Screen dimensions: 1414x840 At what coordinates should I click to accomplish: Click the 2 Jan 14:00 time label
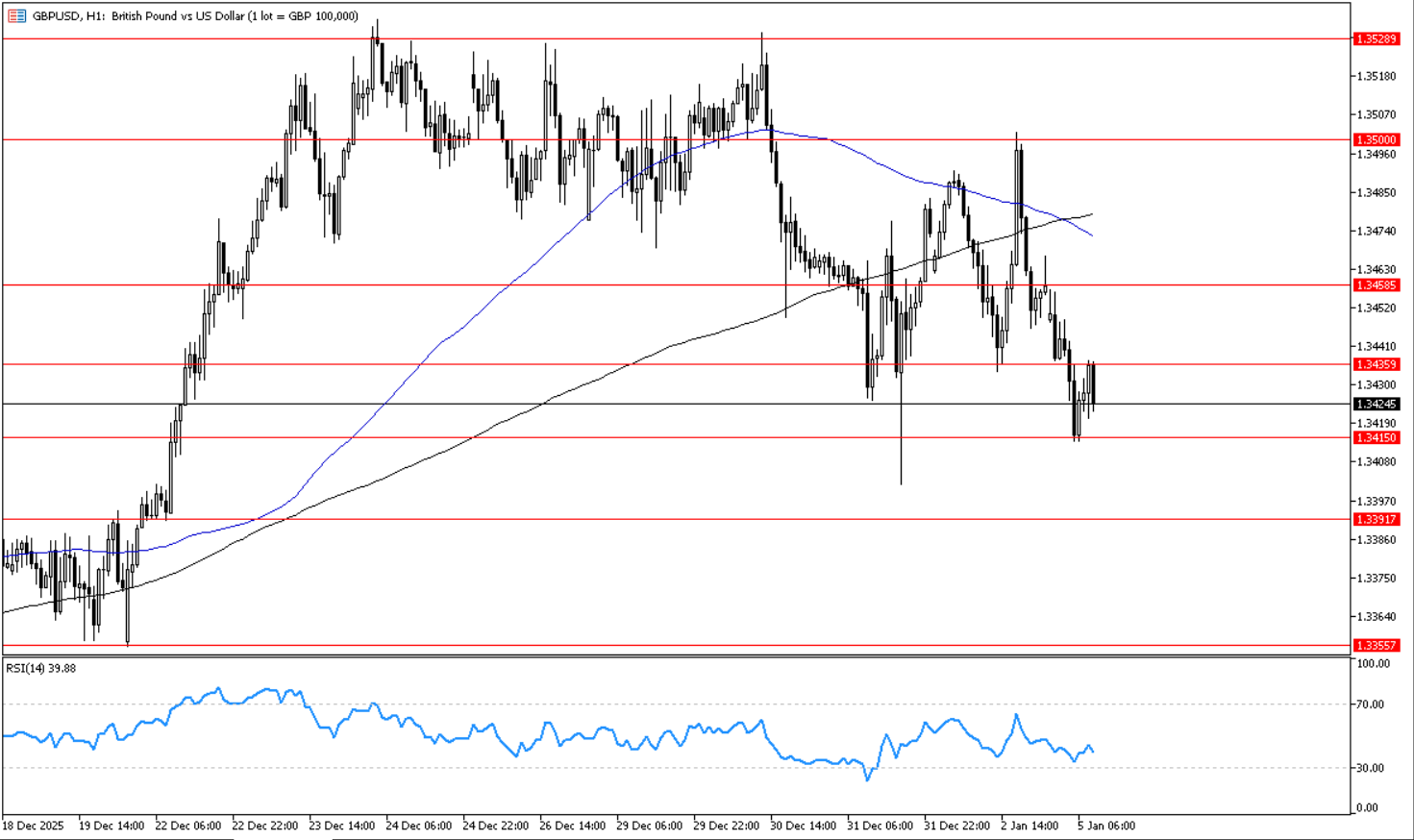(1029, 826)
